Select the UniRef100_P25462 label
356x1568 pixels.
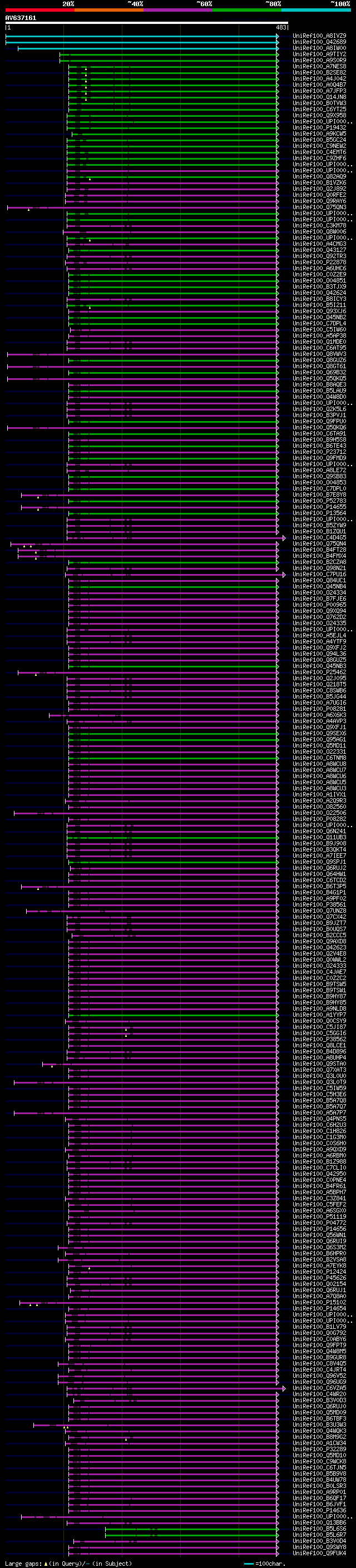319,672
